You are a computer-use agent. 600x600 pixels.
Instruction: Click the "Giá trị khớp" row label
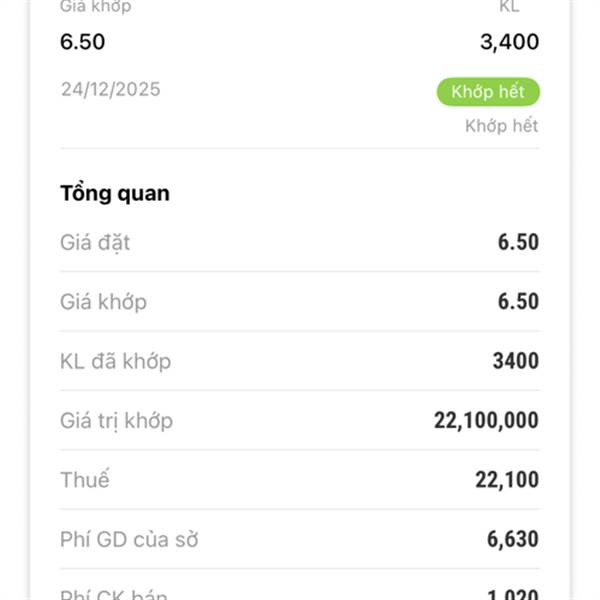116,421
